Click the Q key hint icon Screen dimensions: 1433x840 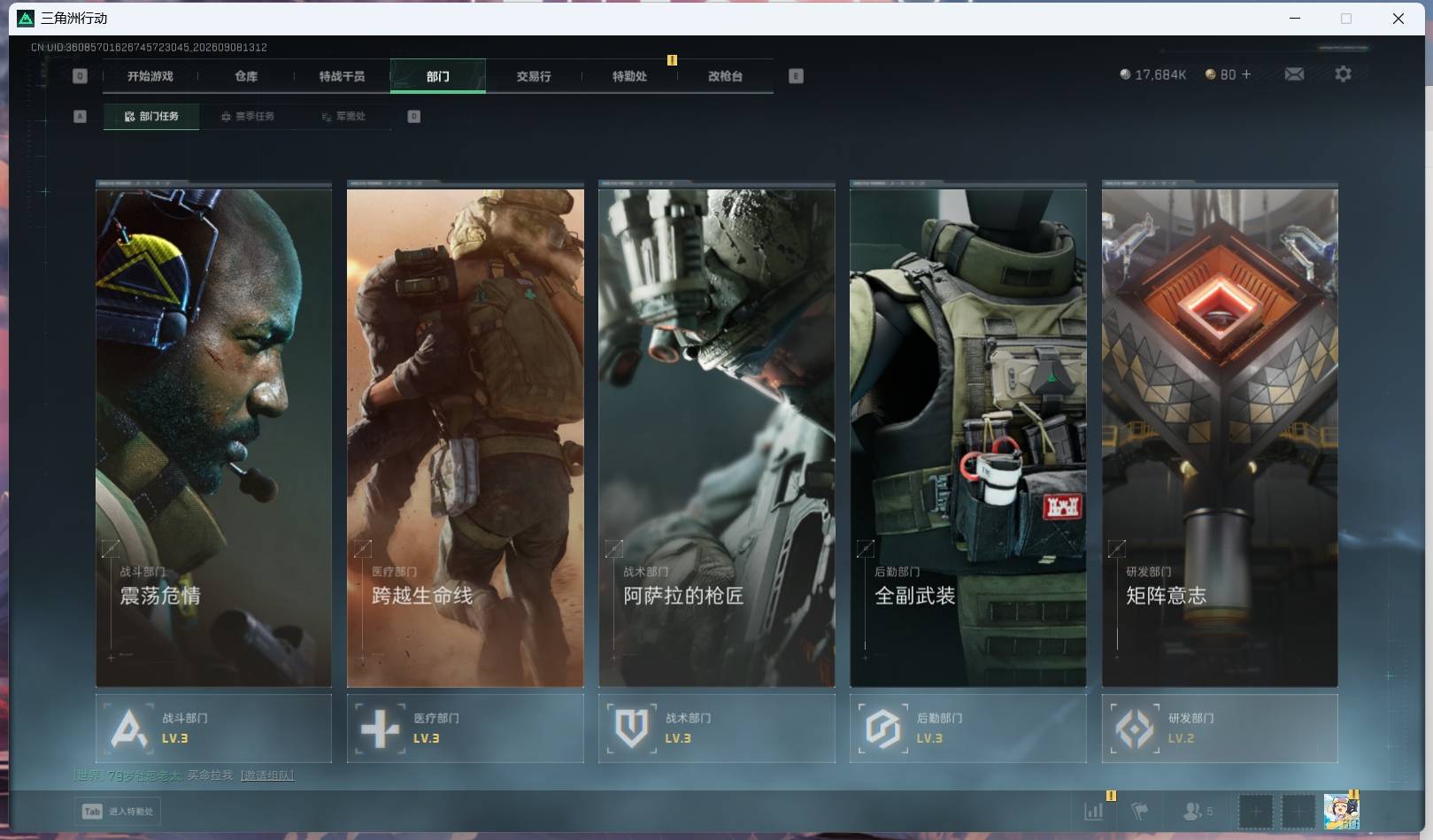coord(80,76)
